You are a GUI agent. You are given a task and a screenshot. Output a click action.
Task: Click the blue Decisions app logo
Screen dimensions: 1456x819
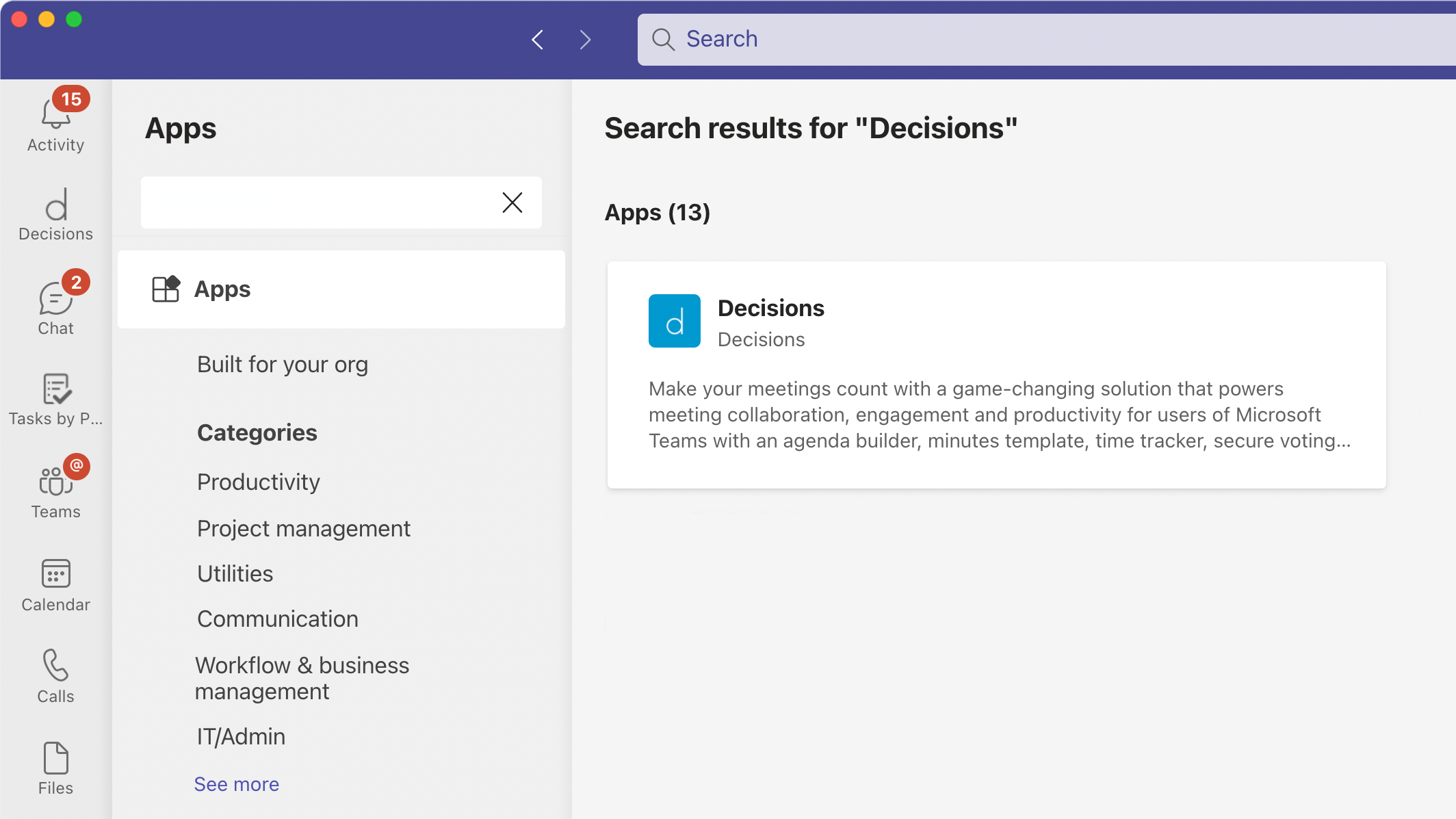(x=675, y=321)
